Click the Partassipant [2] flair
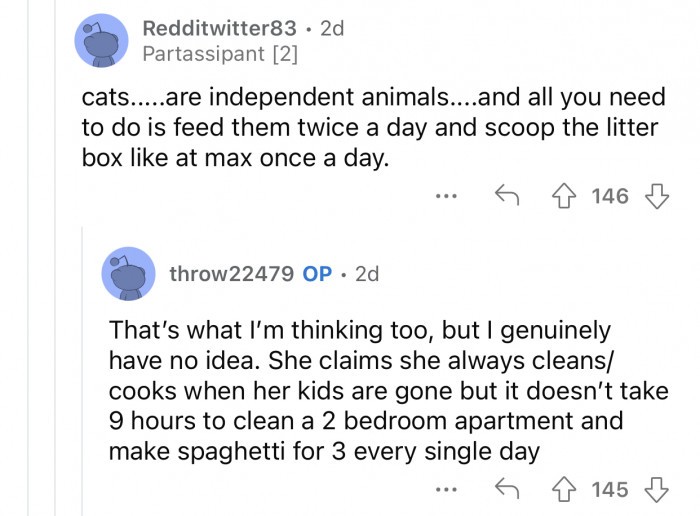Viewport: 700px width, 516px height. [x=220, y=54]
